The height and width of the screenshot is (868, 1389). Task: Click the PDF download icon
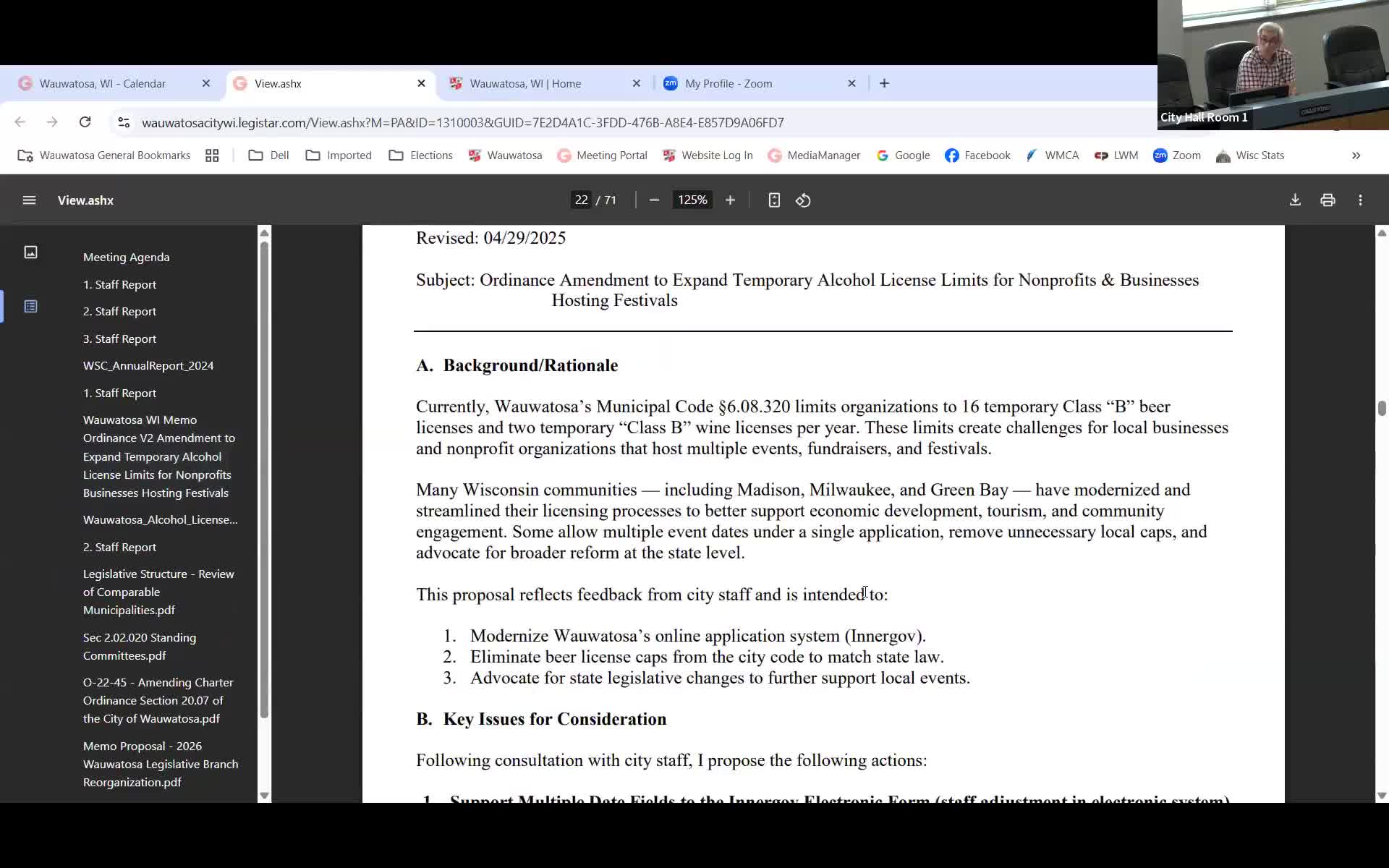(1295, 200)
